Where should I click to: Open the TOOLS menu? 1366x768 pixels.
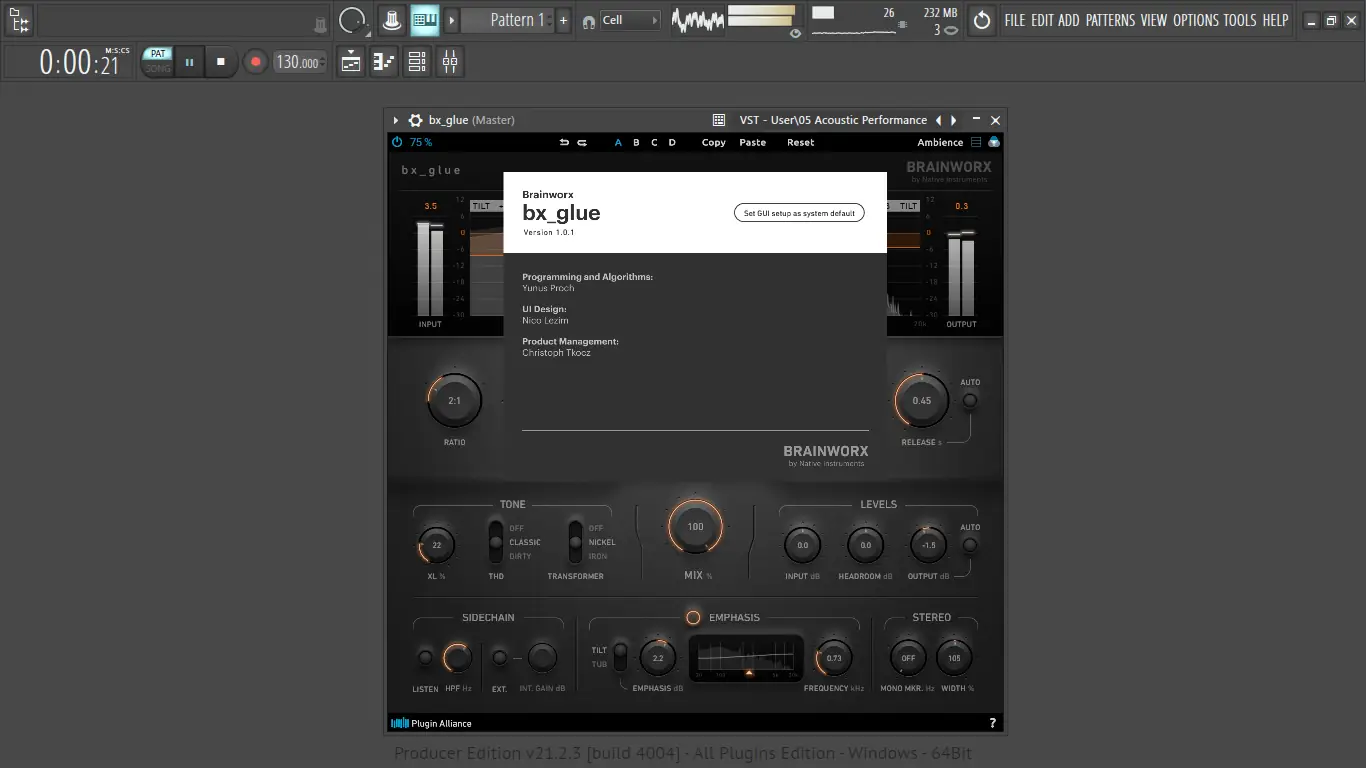click(1240, 20)
